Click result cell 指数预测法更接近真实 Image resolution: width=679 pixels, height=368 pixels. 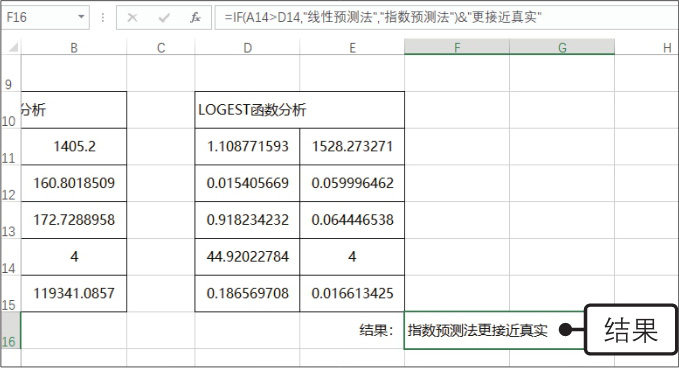494,331
